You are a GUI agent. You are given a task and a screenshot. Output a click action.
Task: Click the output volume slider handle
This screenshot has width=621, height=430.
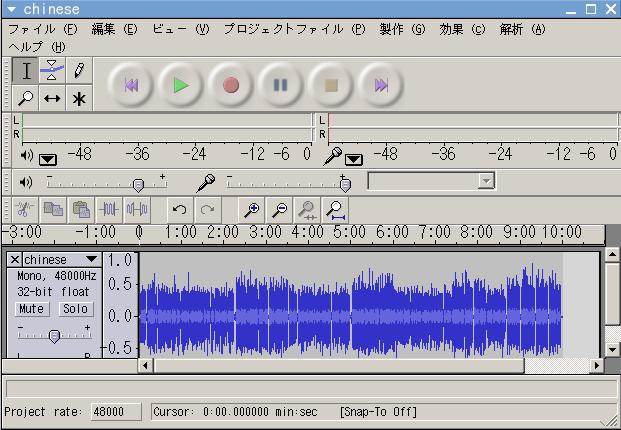[x=138, y=185]
